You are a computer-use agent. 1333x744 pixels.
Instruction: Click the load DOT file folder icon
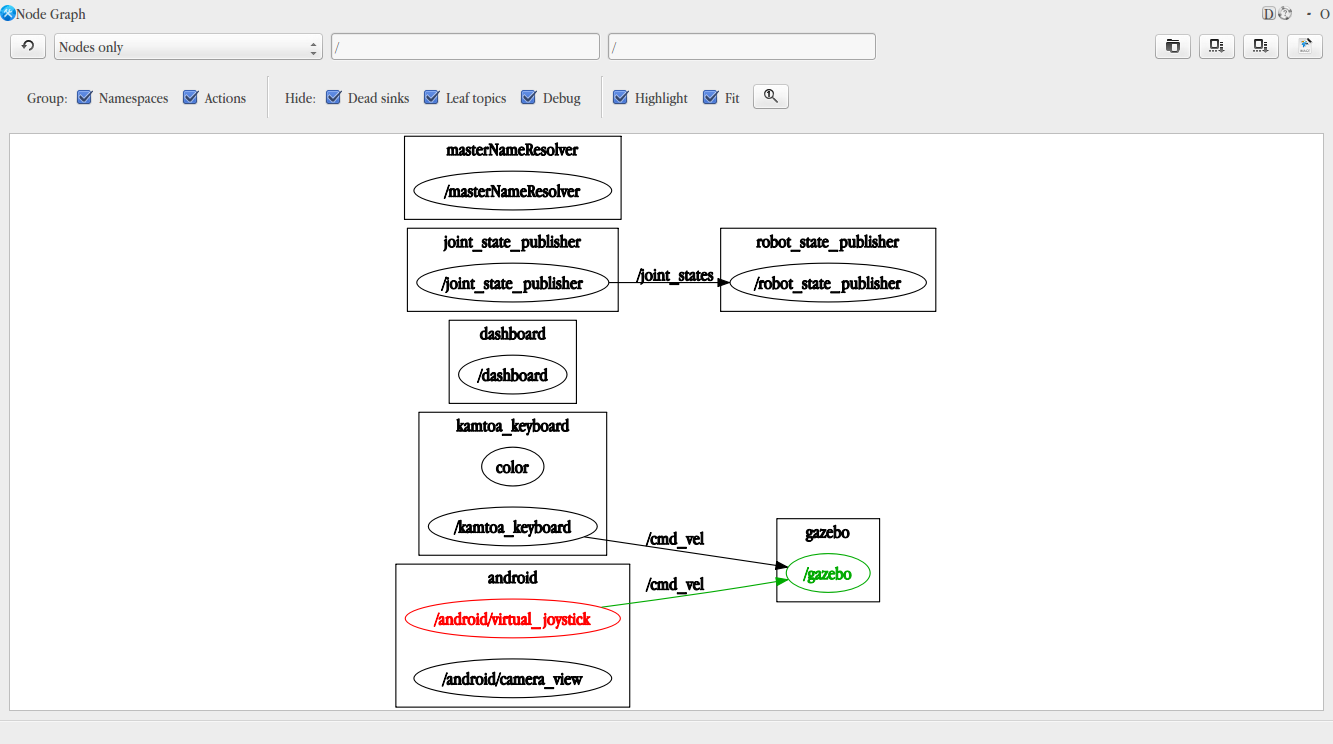click(1173, 46)
